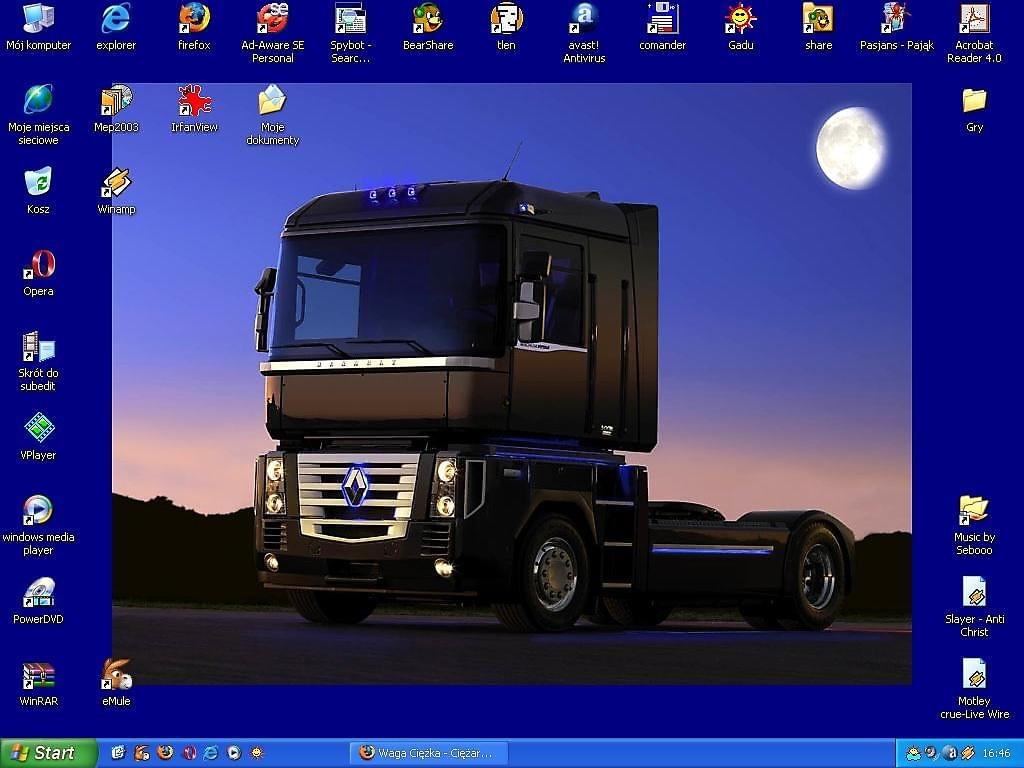
Task: Open the WinRAR desktop shortcut
Action: tap(39, 683)
